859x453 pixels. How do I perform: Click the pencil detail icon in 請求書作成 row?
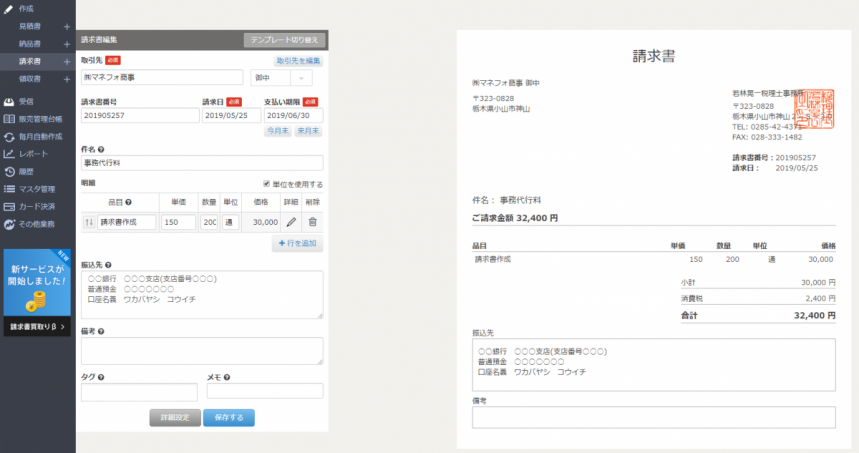coord(291,222)
